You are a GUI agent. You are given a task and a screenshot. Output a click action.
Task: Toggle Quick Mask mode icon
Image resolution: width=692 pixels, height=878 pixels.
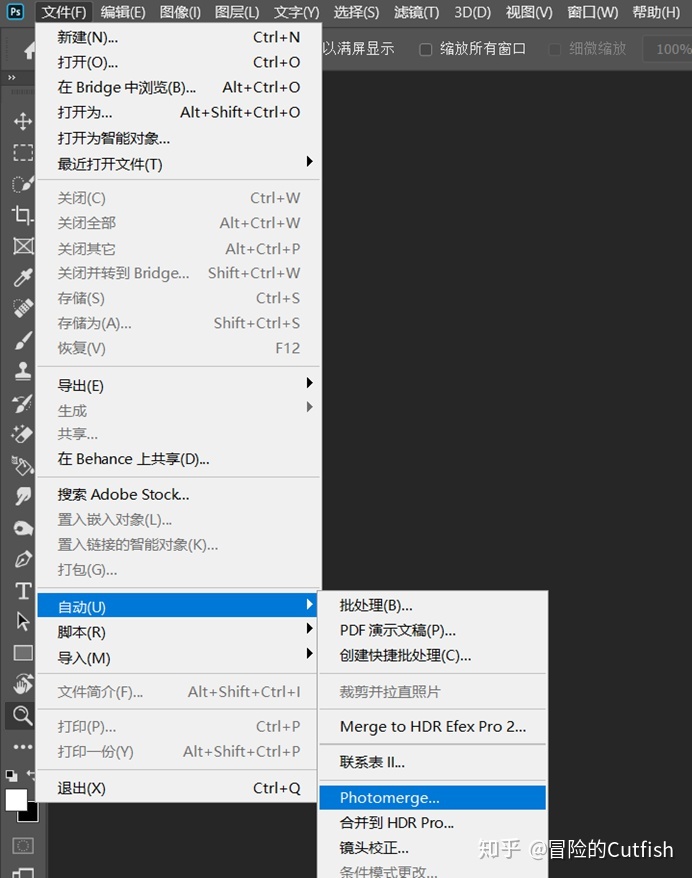coord(22,846)
